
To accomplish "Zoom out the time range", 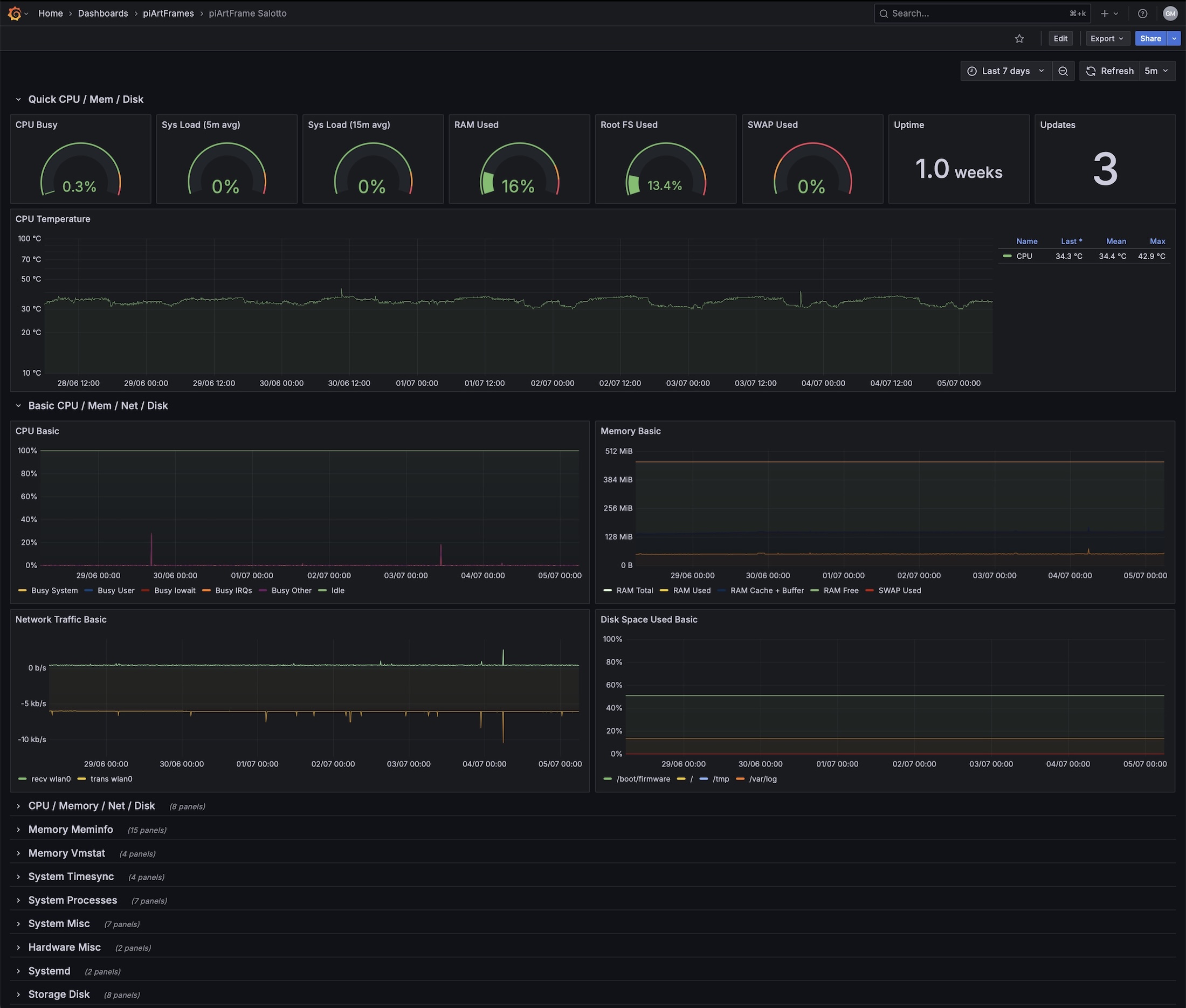I will pyautogui.click(x=1063, y=71).
